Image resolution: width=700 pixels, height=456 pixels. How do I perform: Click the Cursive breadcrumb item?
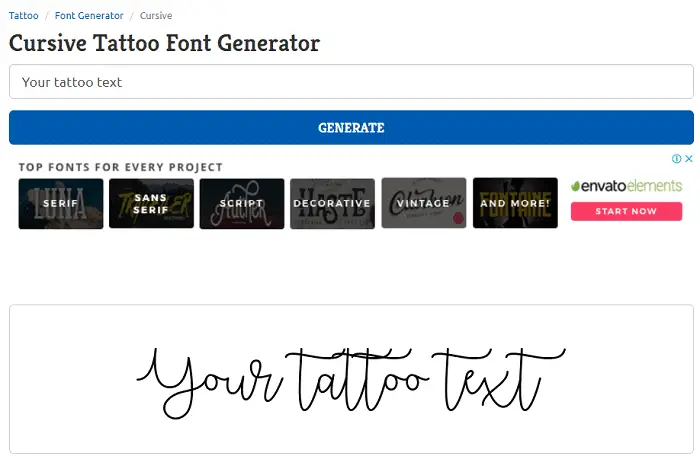(156, 16)
